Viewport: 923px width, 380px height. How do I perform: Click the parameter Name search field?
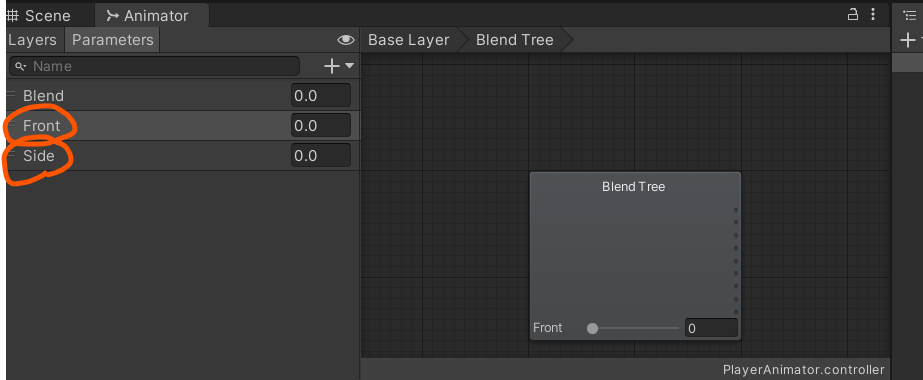[x=154, y=66]
